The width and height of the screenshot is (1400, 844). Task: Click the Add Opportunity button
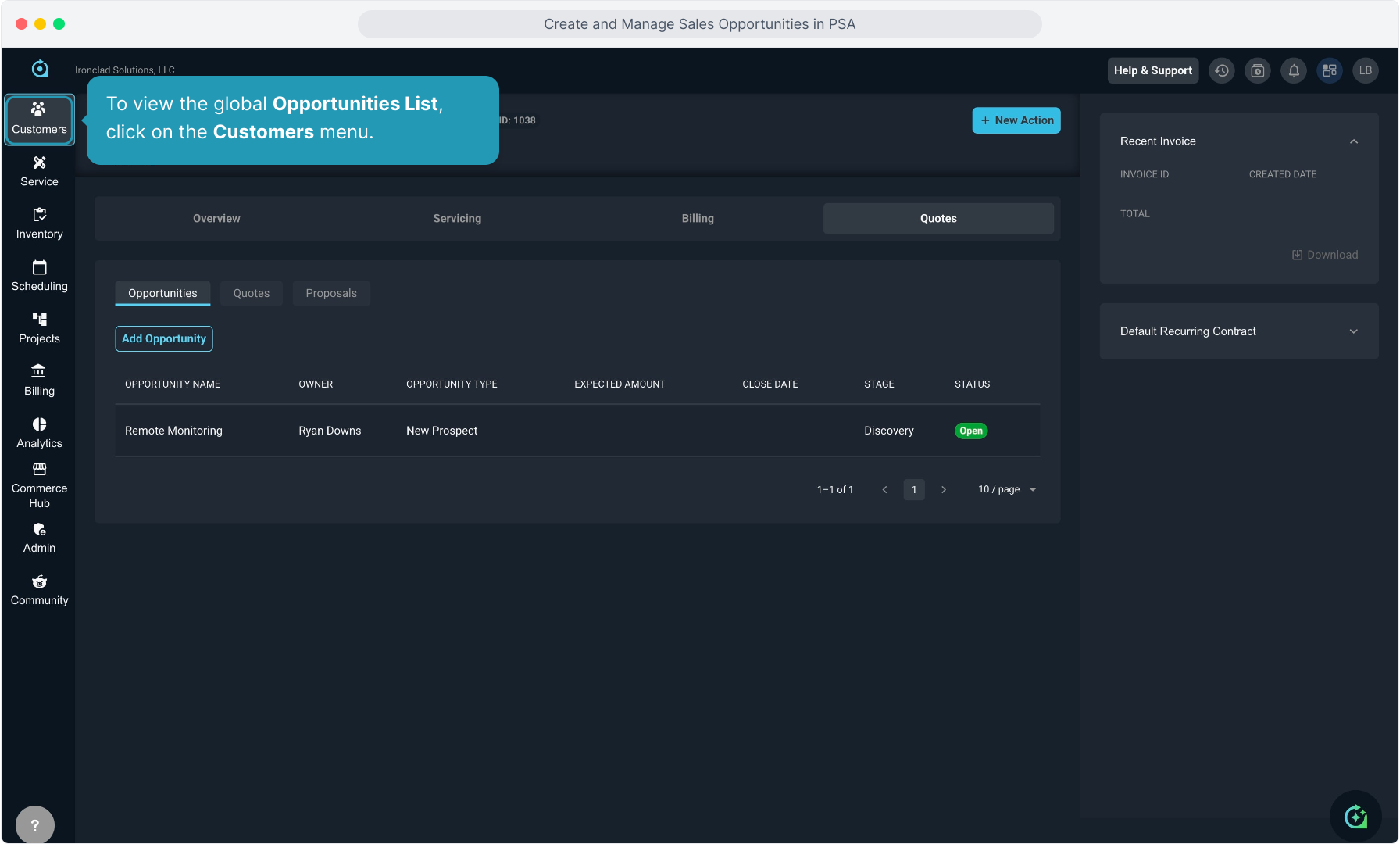click(164, 338)
